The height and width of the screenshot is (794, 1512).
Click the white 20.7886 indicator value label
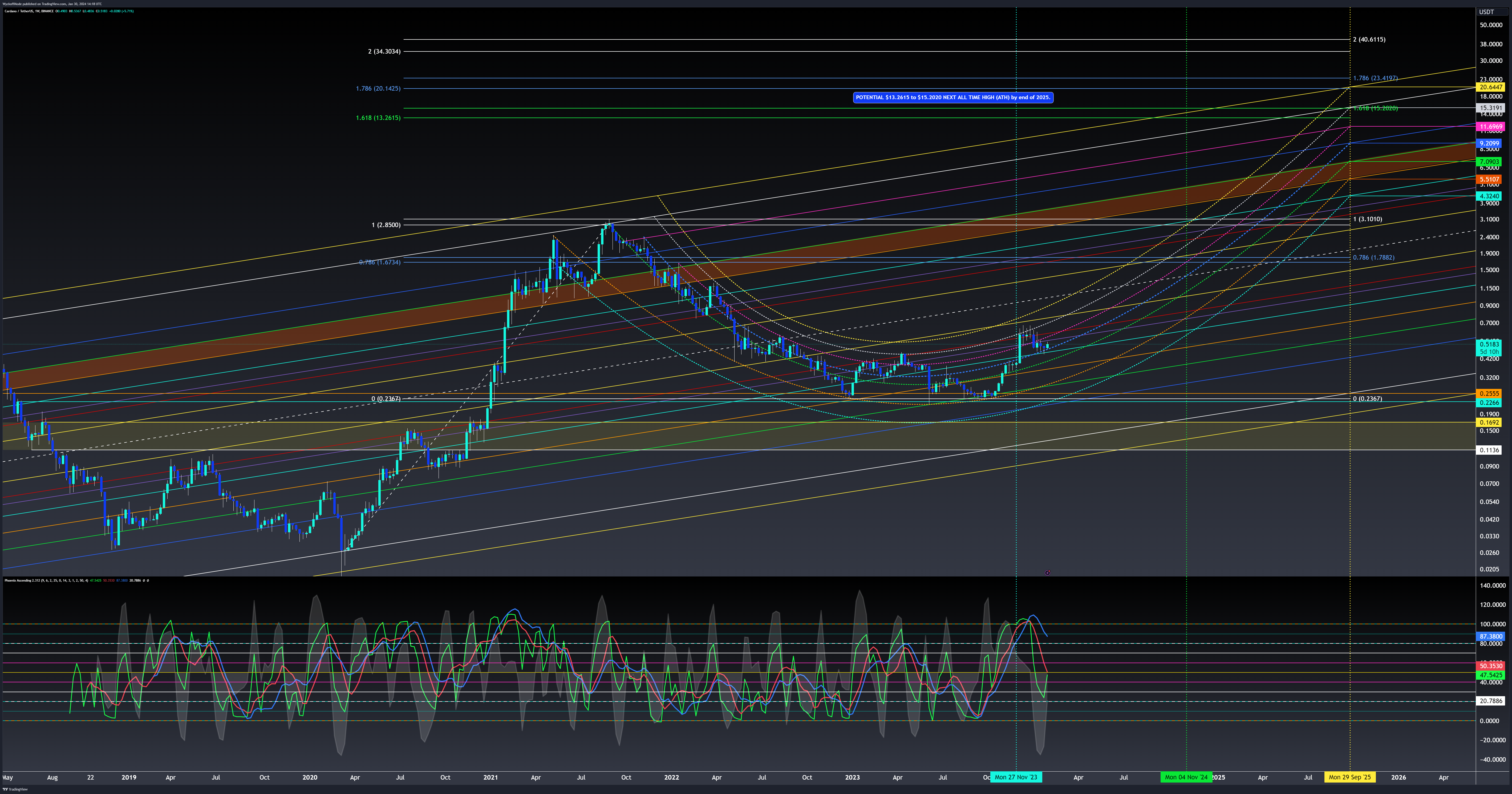tap(1490, 701)
